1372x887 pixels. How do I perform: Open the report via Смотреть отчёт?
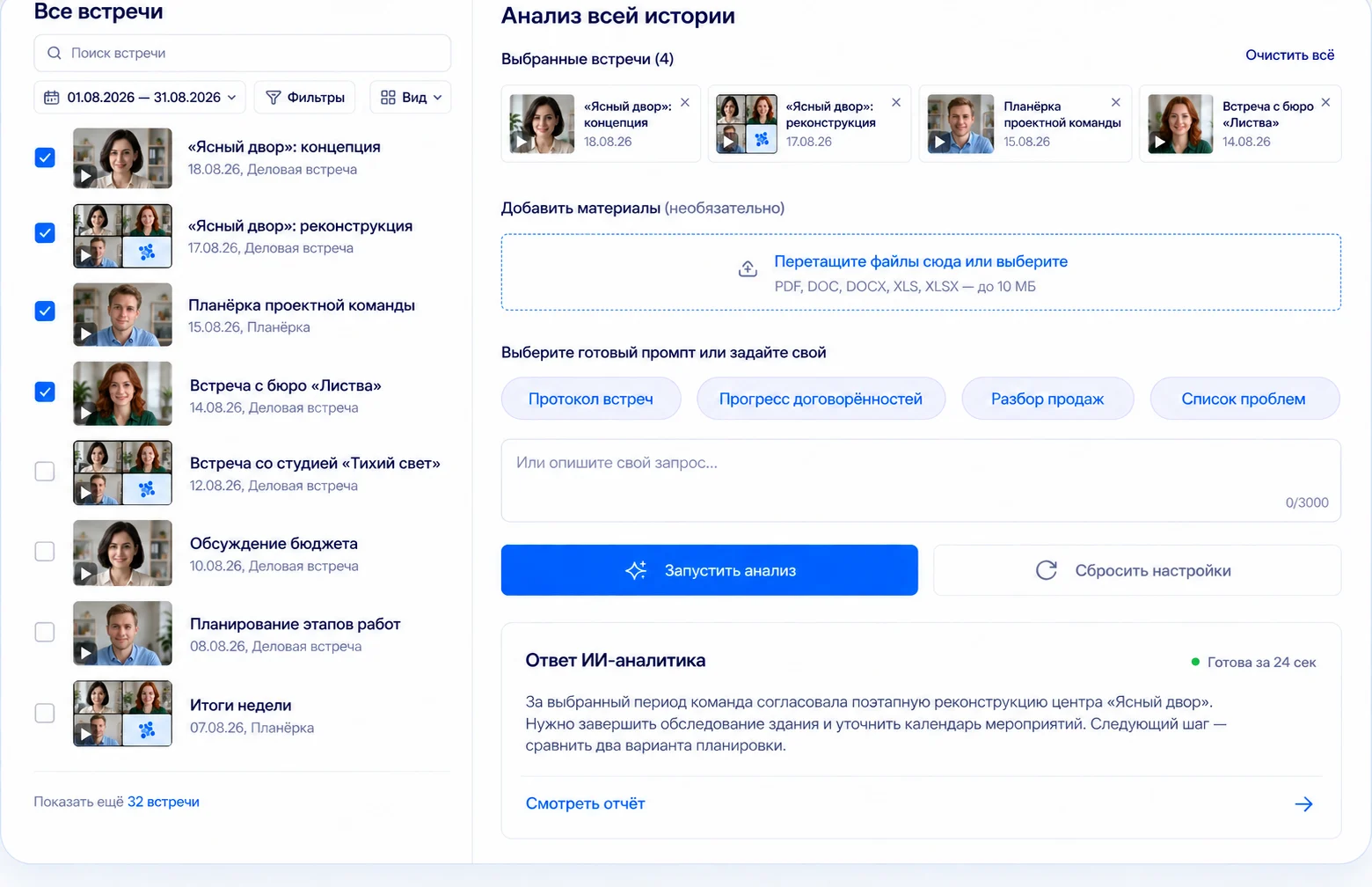[x=586, y=803]
